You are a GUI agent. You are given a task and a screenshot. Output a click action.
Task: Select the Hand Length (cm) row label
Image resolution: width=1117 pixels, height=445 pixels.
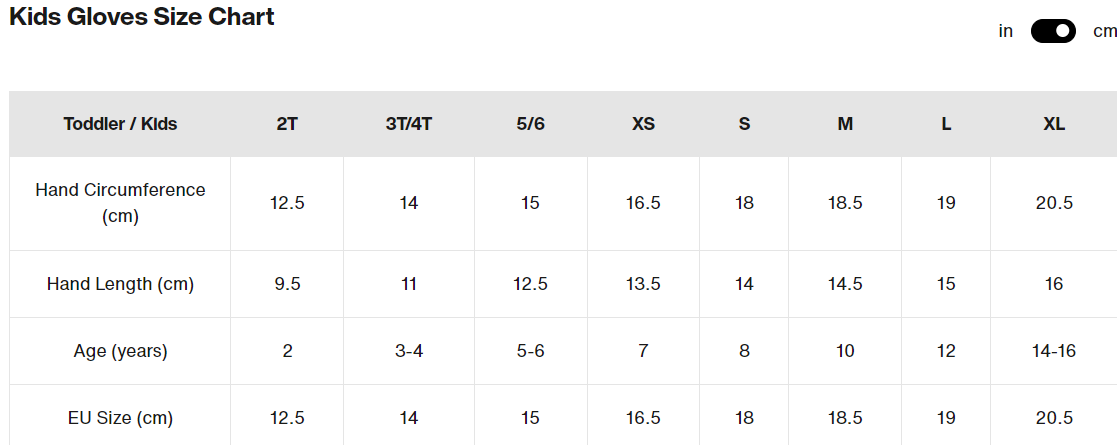pyautogui.click(x=120, y=284)
